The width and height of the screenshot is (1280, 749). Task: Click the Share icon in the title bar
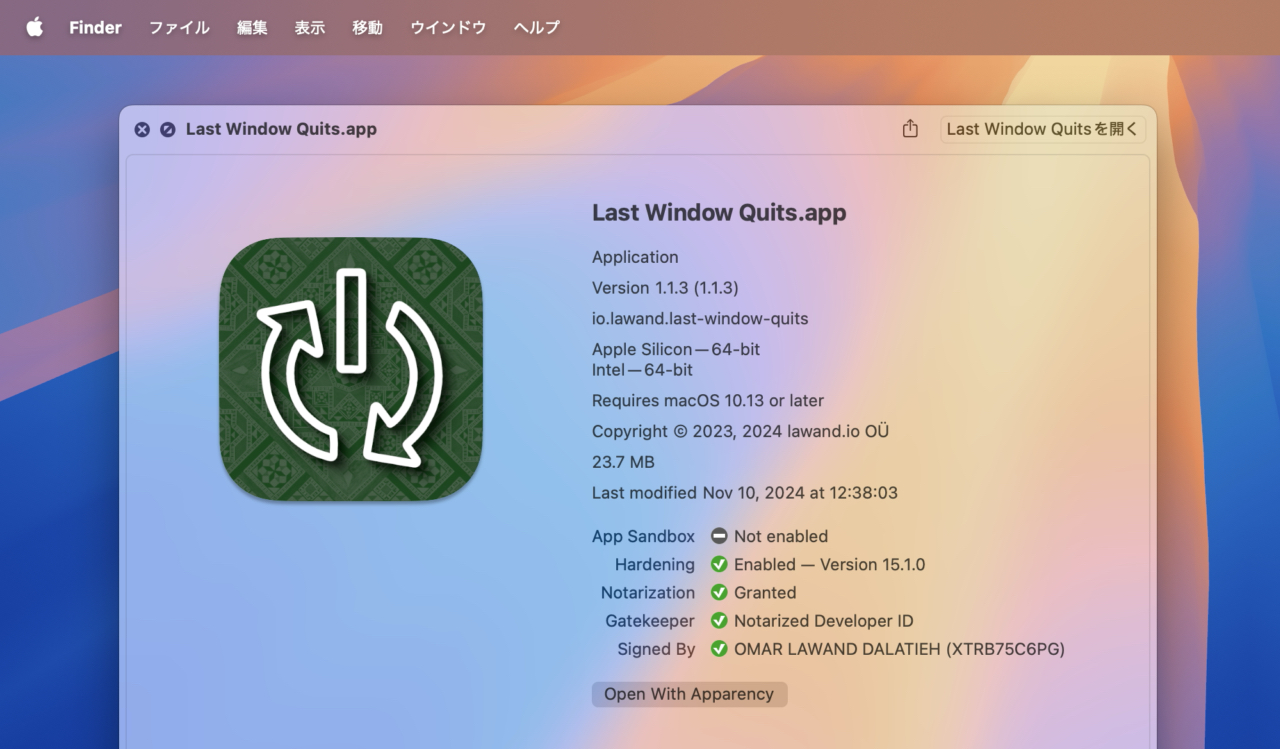tap(910, 128)
